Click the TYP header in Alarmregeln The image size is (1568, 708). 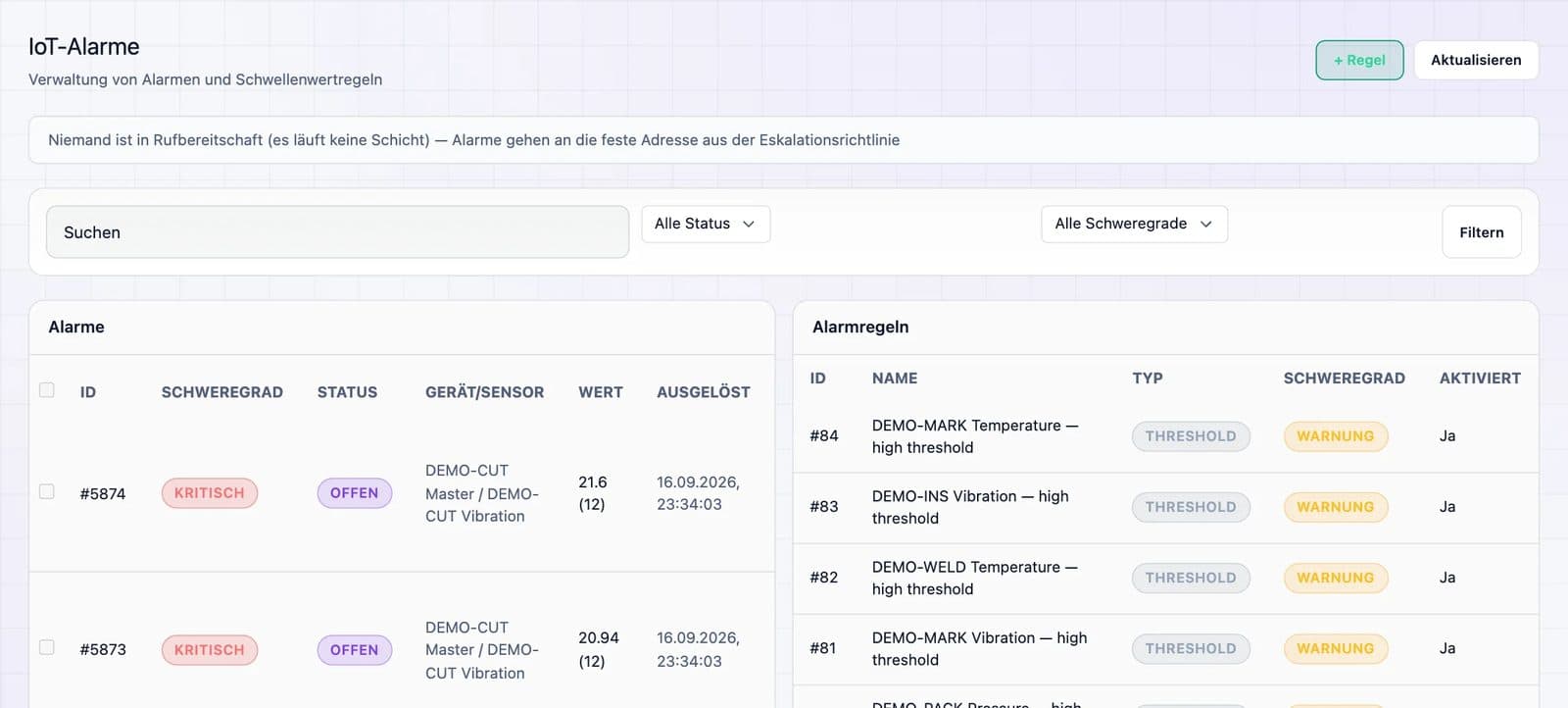click(1148, 379)
